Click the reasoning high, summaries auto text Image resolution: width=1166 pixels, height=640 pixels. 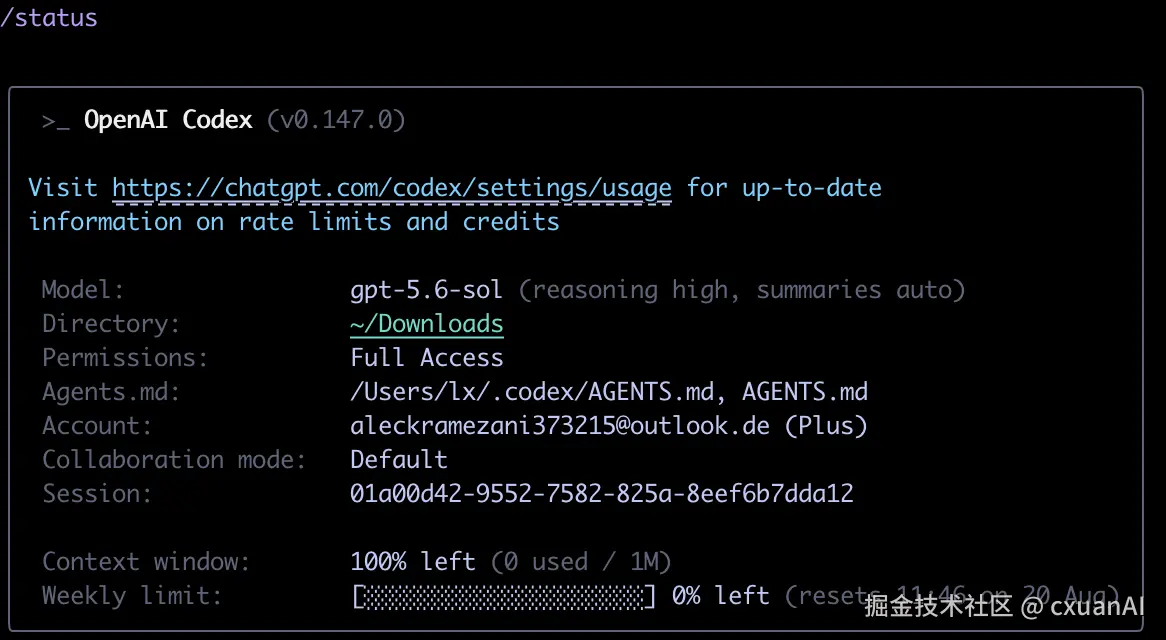741,290
